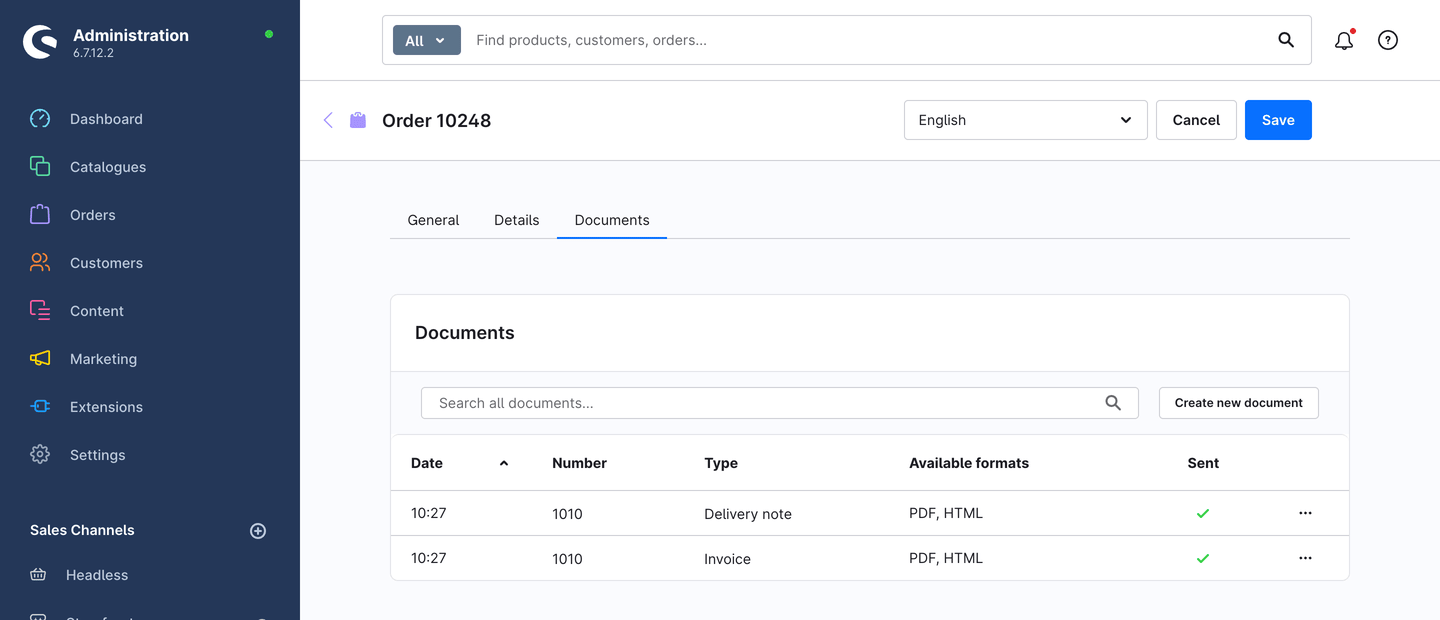Image resolution: width=1440 pixels, height=620 pixels.
Task: Click the Available formats column header
Action: click(969, 463)
